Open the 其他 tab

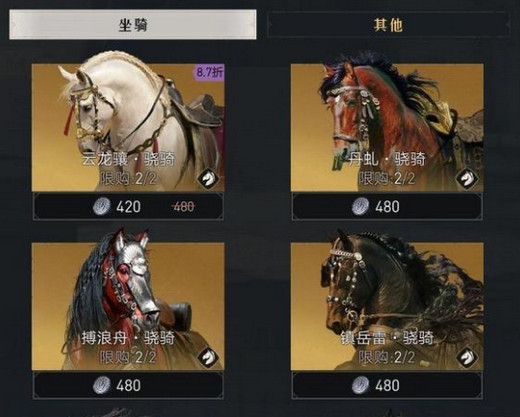388,25
